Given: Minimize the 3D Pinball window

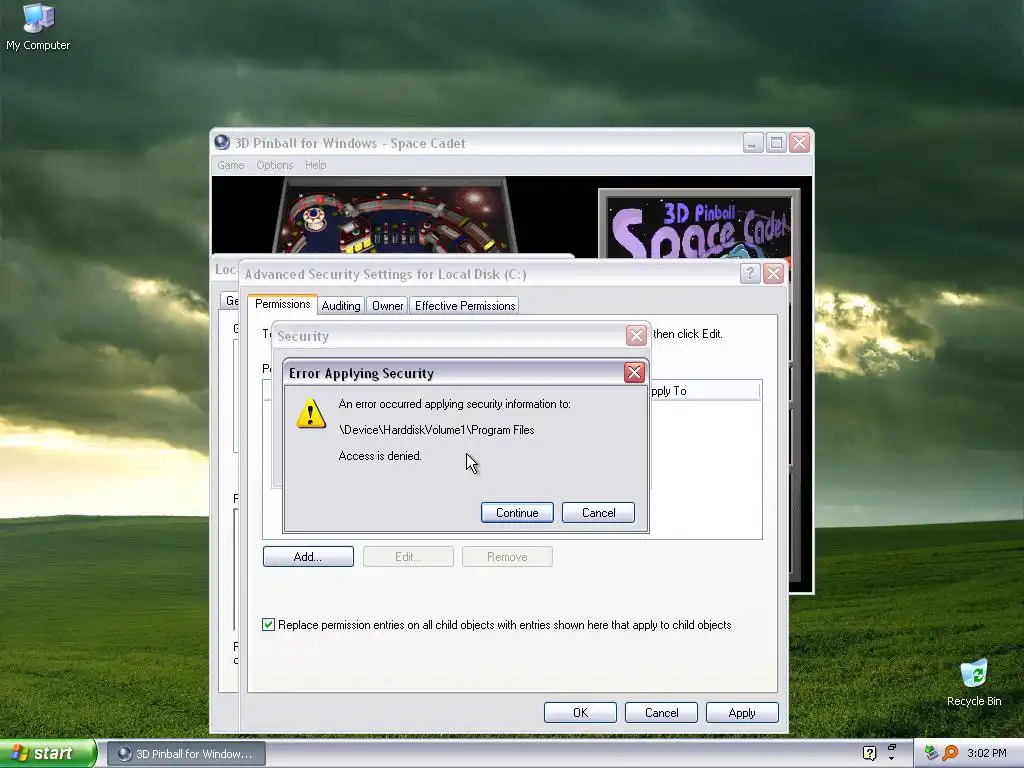Looking at the screenshot, I should click(x=753, y=142).
